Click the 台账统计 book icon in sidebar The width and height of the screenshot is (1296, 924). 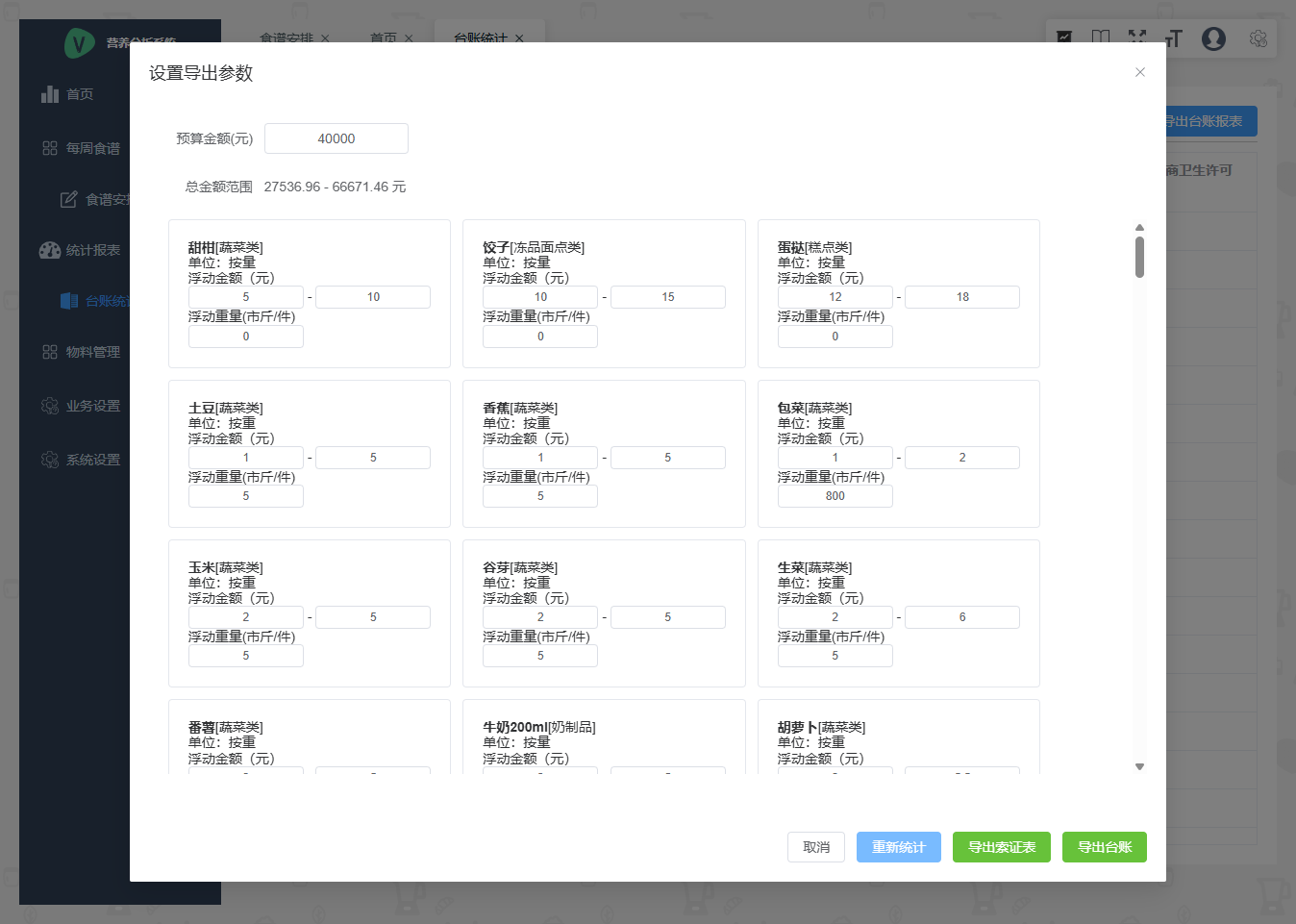coord(69,301)
